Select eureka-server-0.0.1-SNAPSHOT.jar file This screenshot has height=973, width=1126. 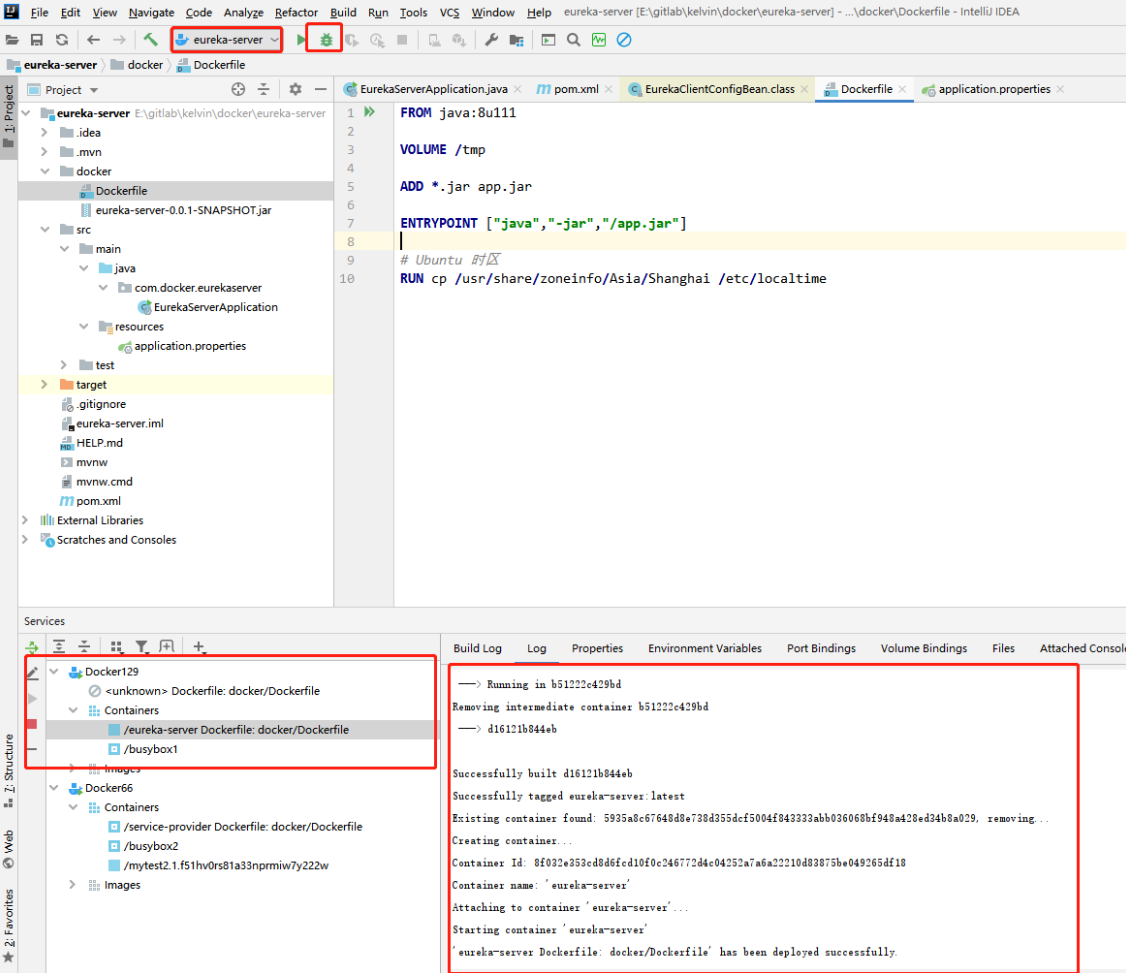tap(183, 210)
